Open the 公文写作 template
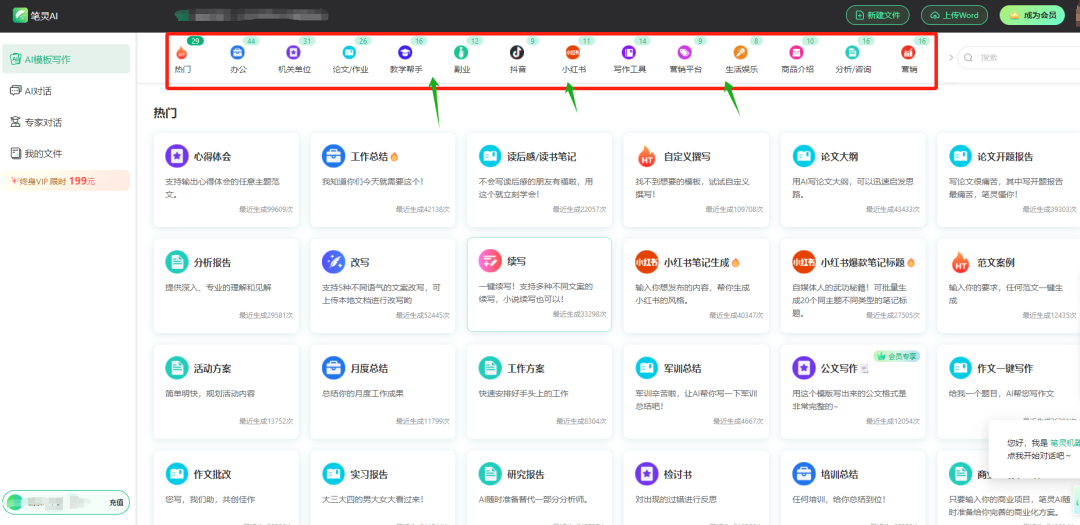 point(853,391)
